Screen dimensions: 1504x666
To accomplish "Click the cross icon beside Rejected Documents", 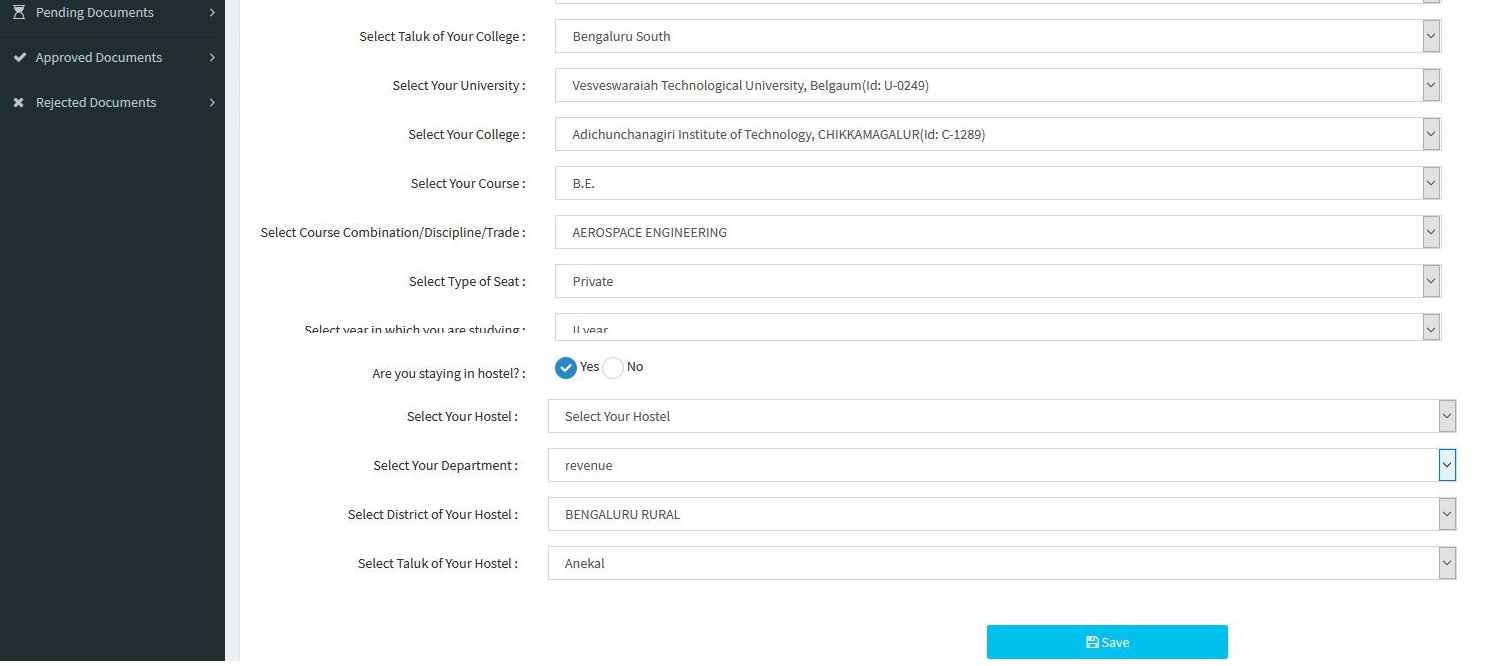I will [x=18, y=102].
